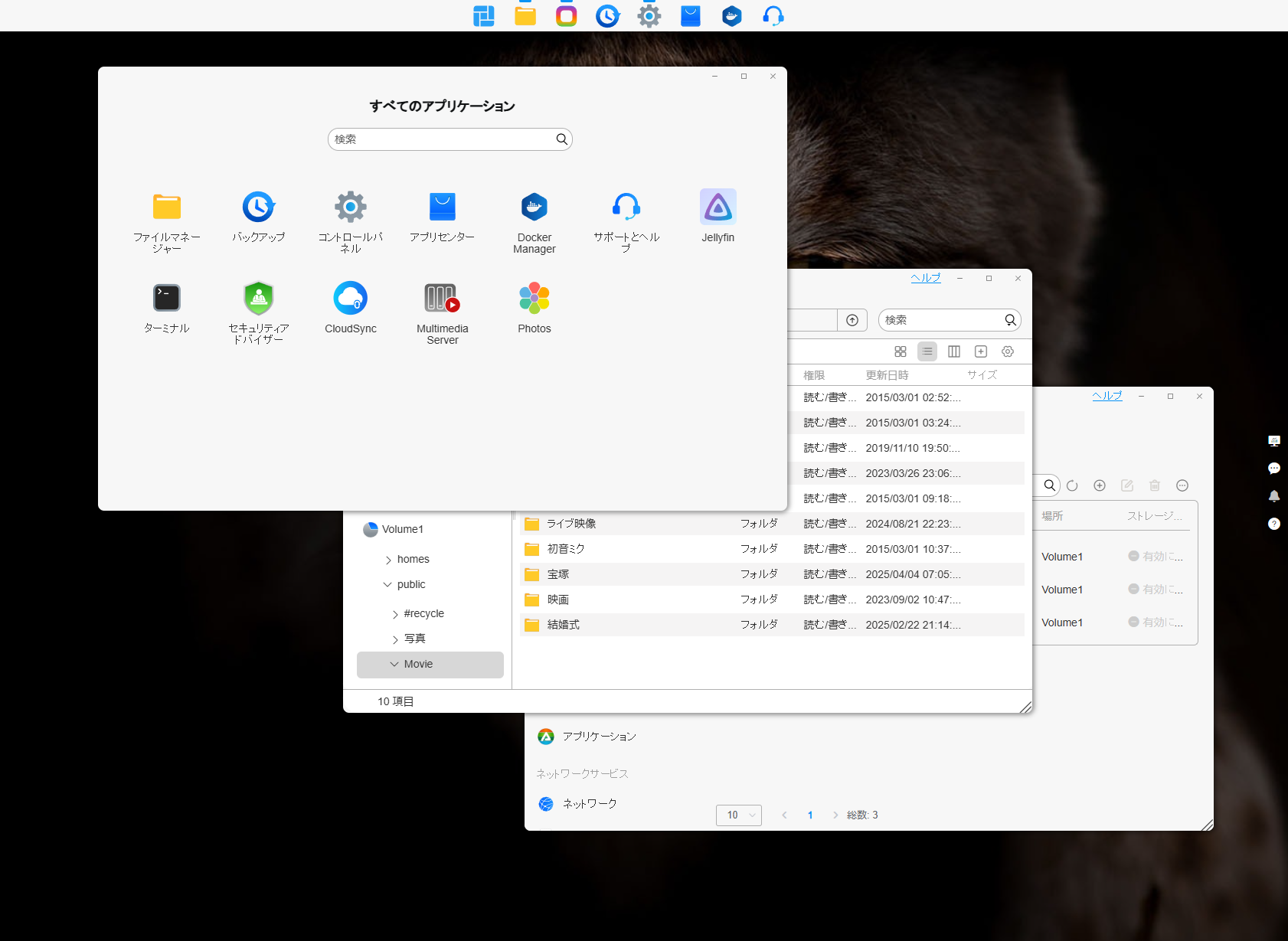The image size is (1288, 941).
Task: Click the app search field
Action: [444, 139]
